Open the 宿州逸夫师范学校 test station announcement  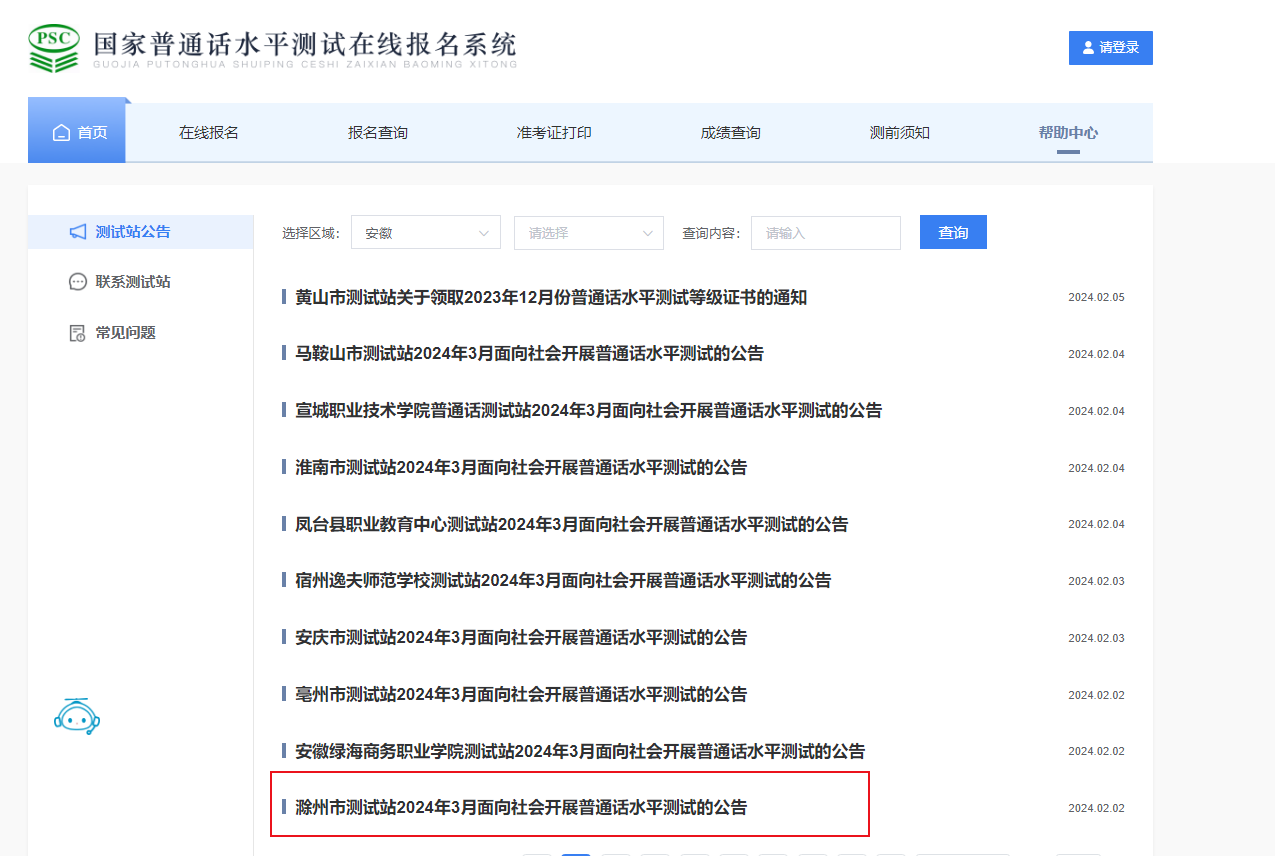(563, 581)
